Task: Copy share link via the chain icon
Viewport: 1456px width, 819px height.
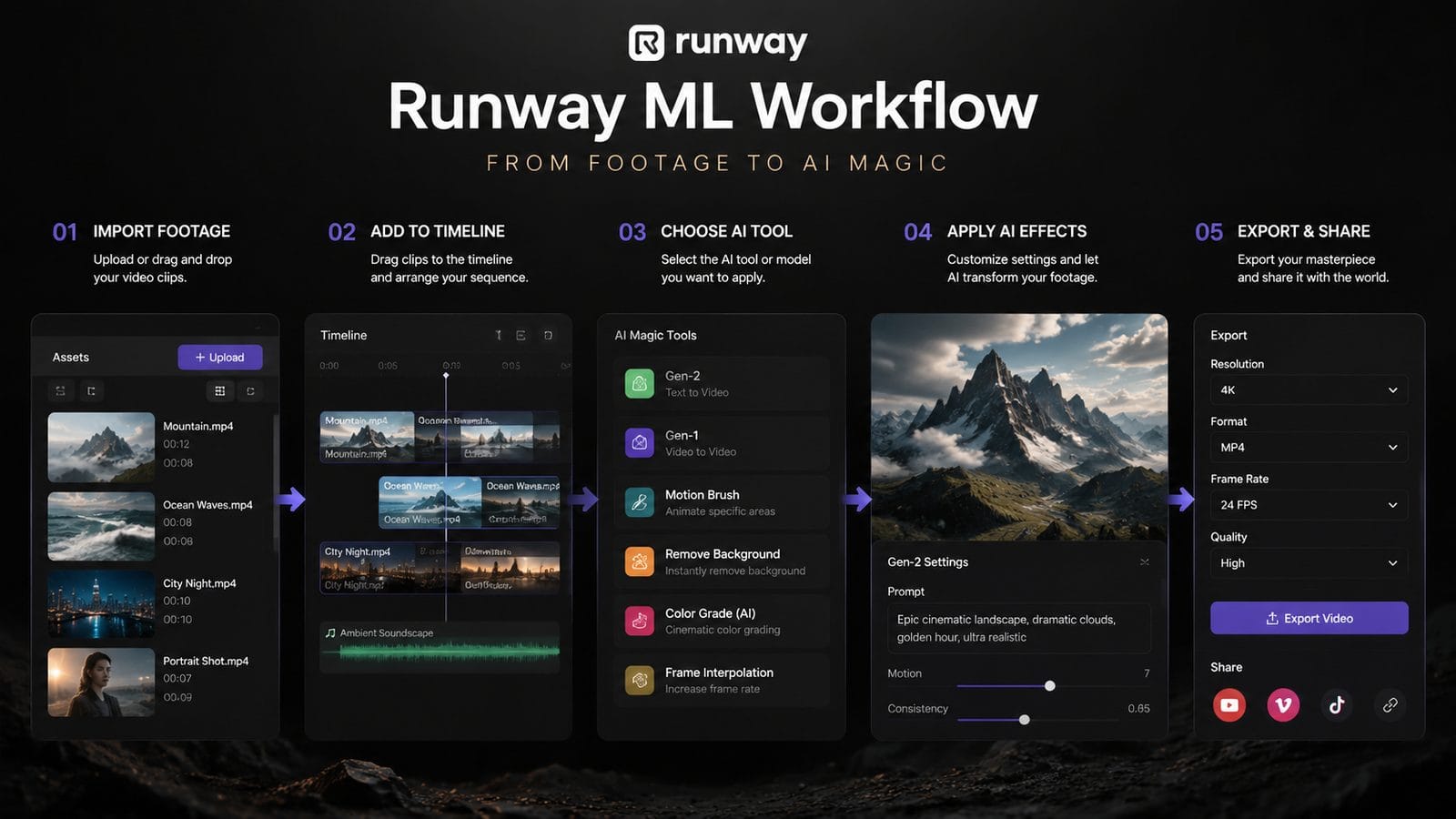Action: [1390, 705]
